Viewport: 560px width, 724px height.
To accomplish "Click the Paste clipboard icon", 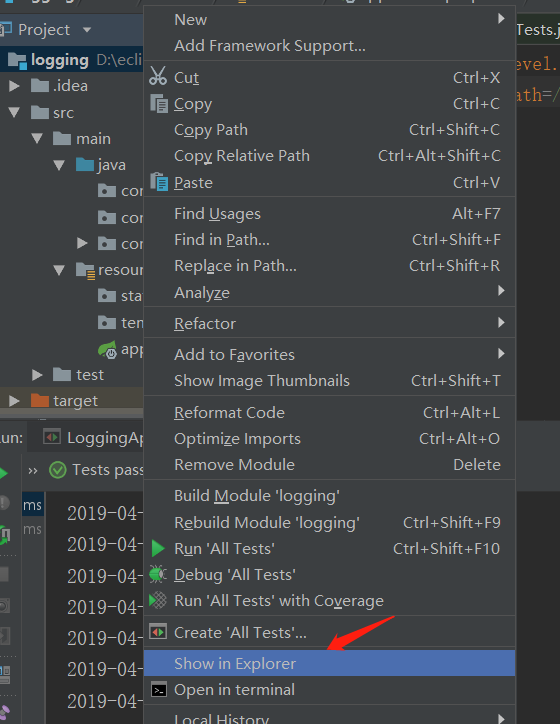I will click(159, 181).
